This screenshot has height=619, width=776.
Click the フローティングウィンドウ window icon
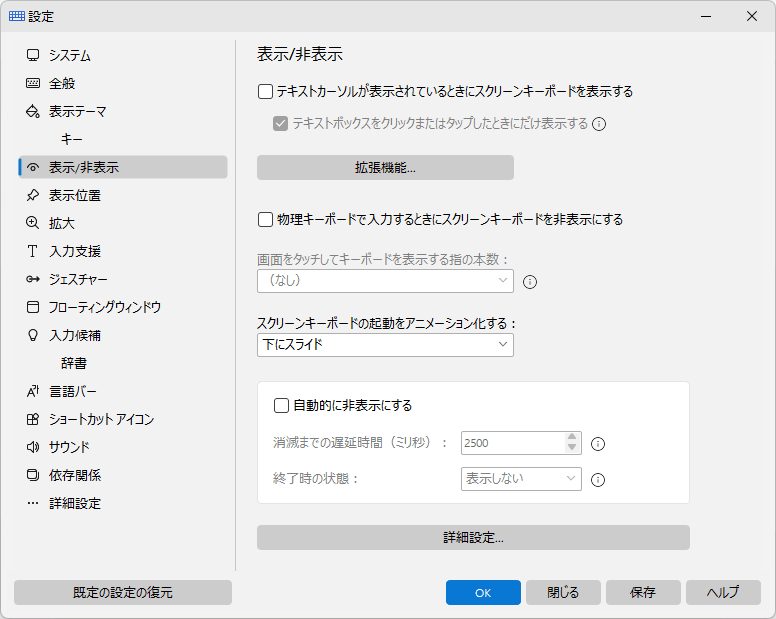pyautogui.click(x=33, y=307)
